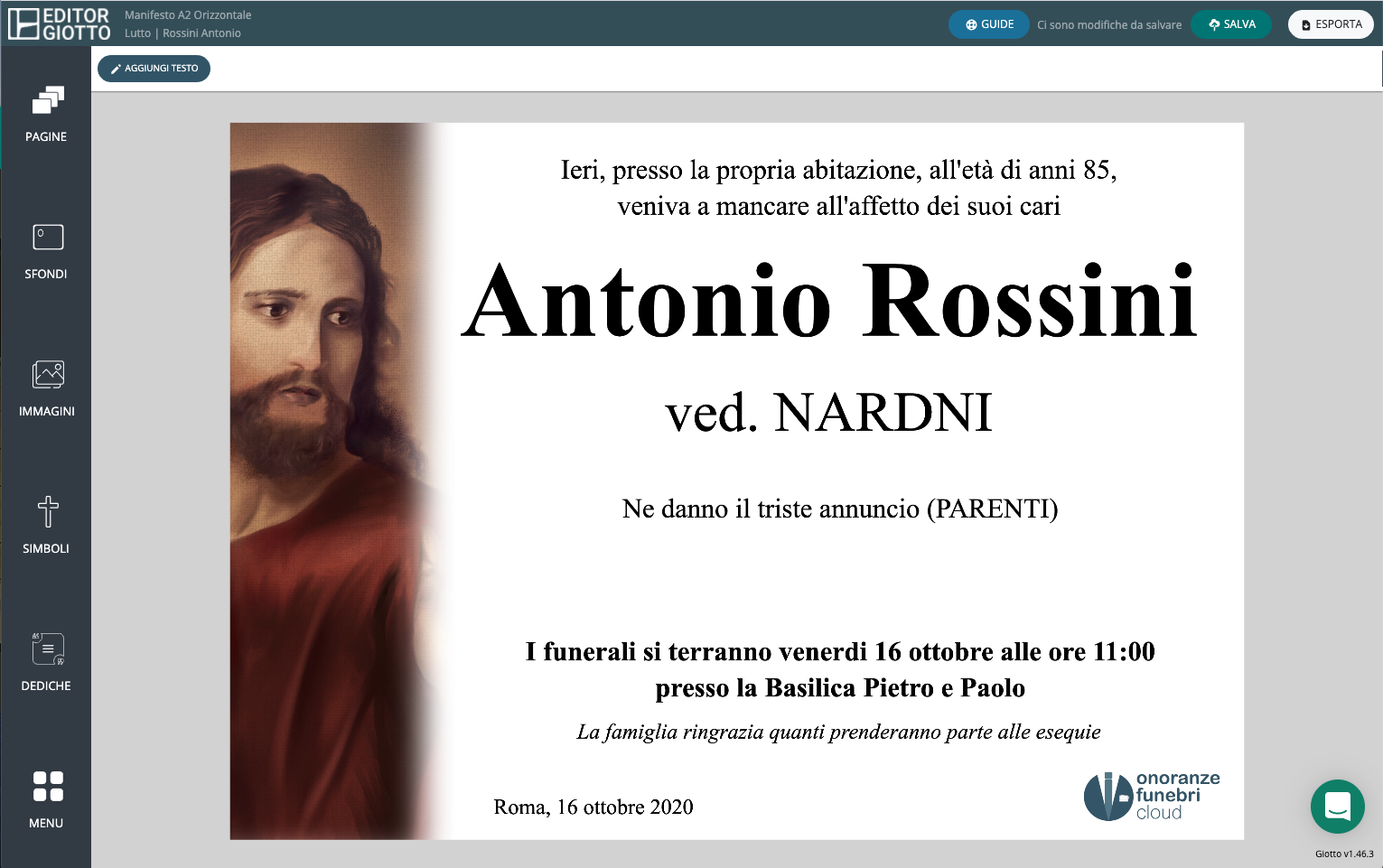This screenshot has width=1383, height=868.
Task: Open the chat support bubble
Action: 1337,807
